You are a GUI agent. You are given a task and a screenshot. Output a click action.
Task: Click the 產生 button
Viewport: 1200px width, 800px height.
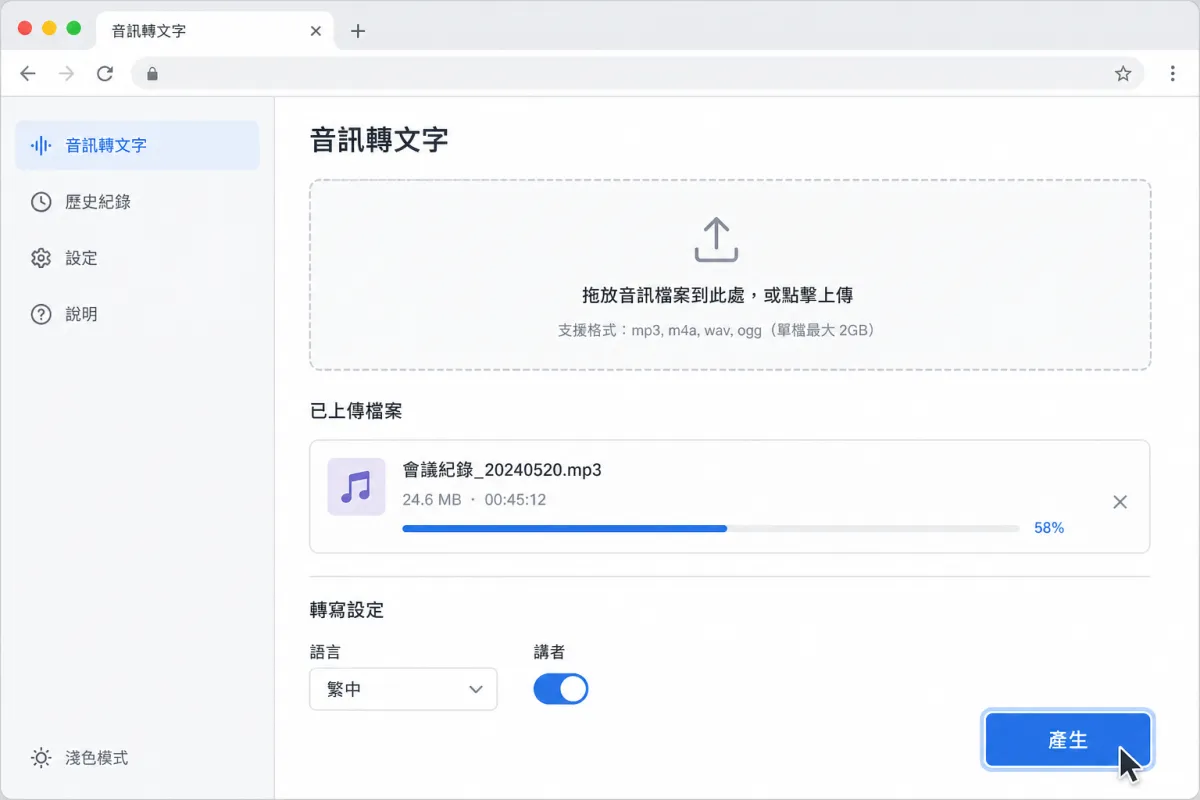click(x=1068, y=740)
